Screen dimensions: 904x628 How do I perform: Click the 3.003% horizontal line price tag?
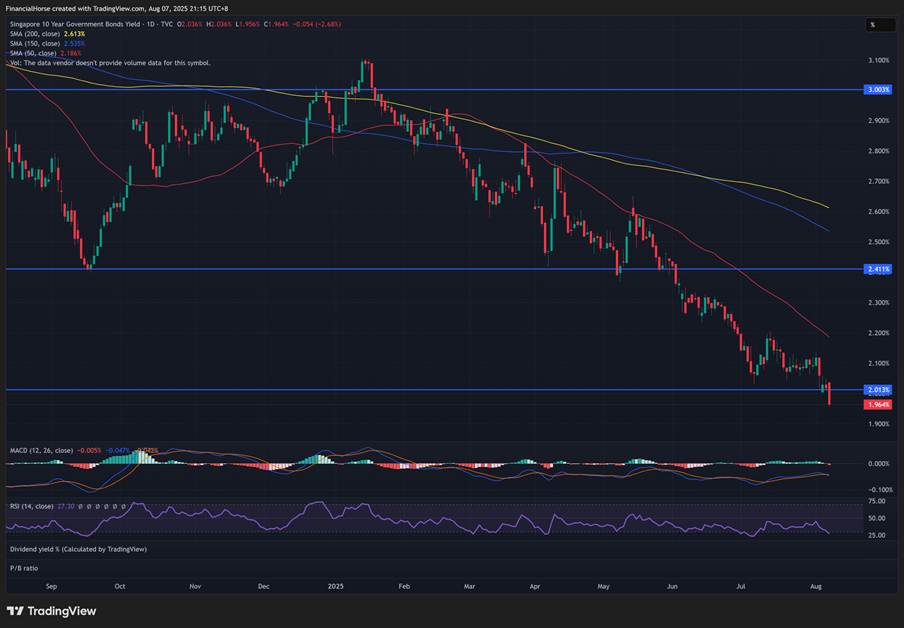click(x=877, y=90)
